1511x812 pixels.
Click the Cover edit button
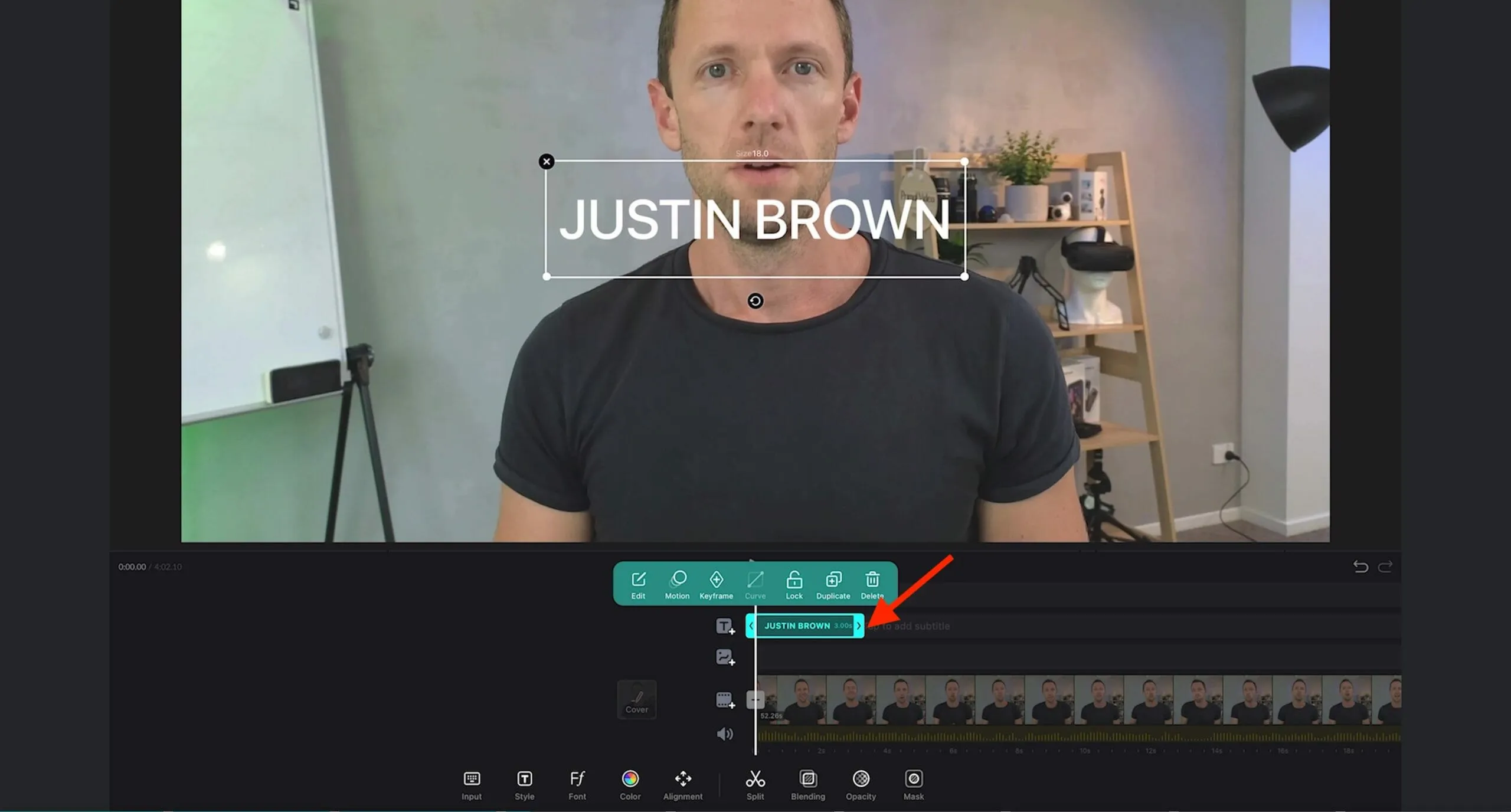(636, 700)
